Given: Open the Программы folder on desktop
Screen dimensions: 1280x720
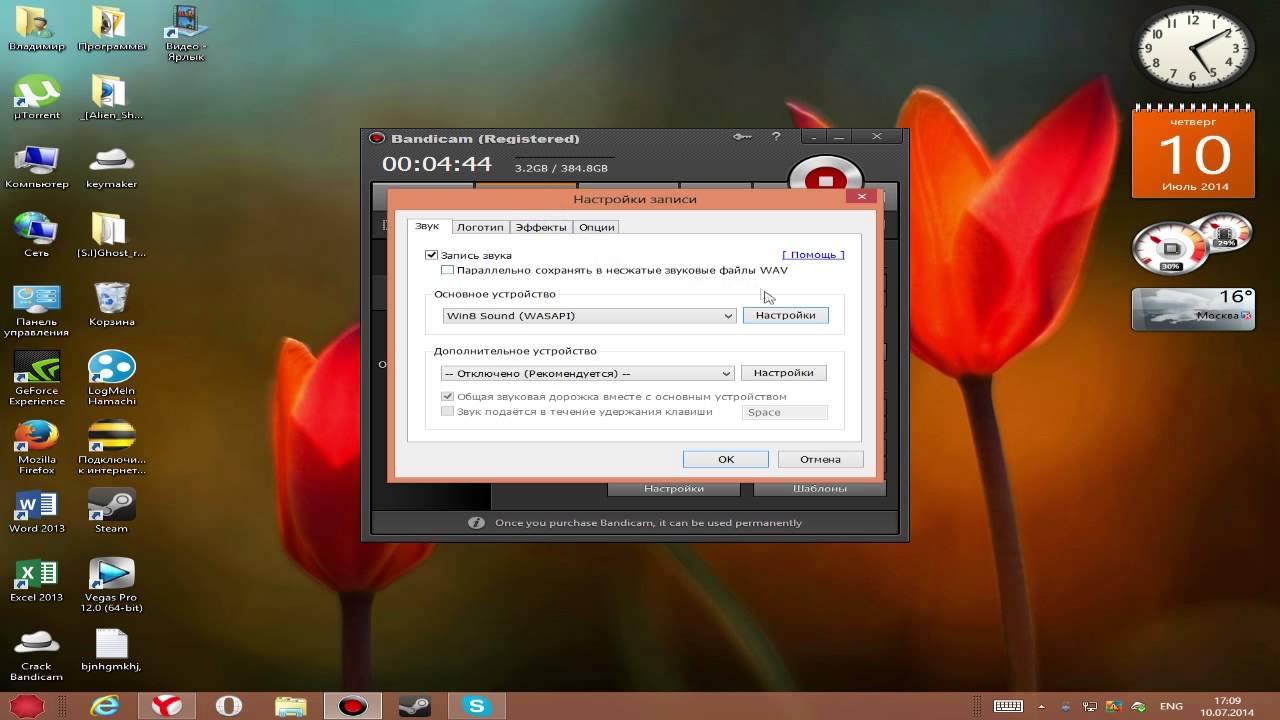Looking at the screenshot, I should (x=111, y=28).
